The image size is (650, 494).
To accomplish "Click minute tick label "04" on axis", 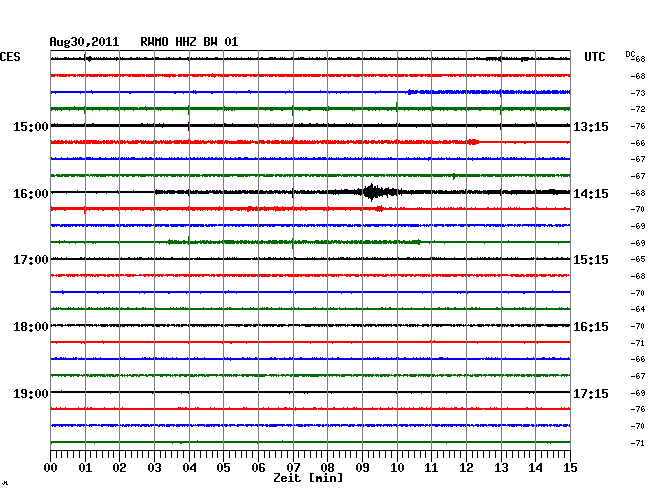I will point(189,467).
